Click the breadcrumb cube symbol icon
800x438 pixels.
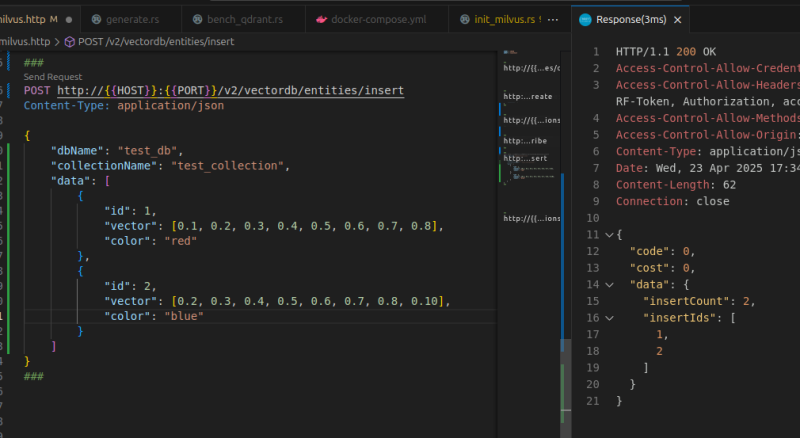(x=70, y=41)
